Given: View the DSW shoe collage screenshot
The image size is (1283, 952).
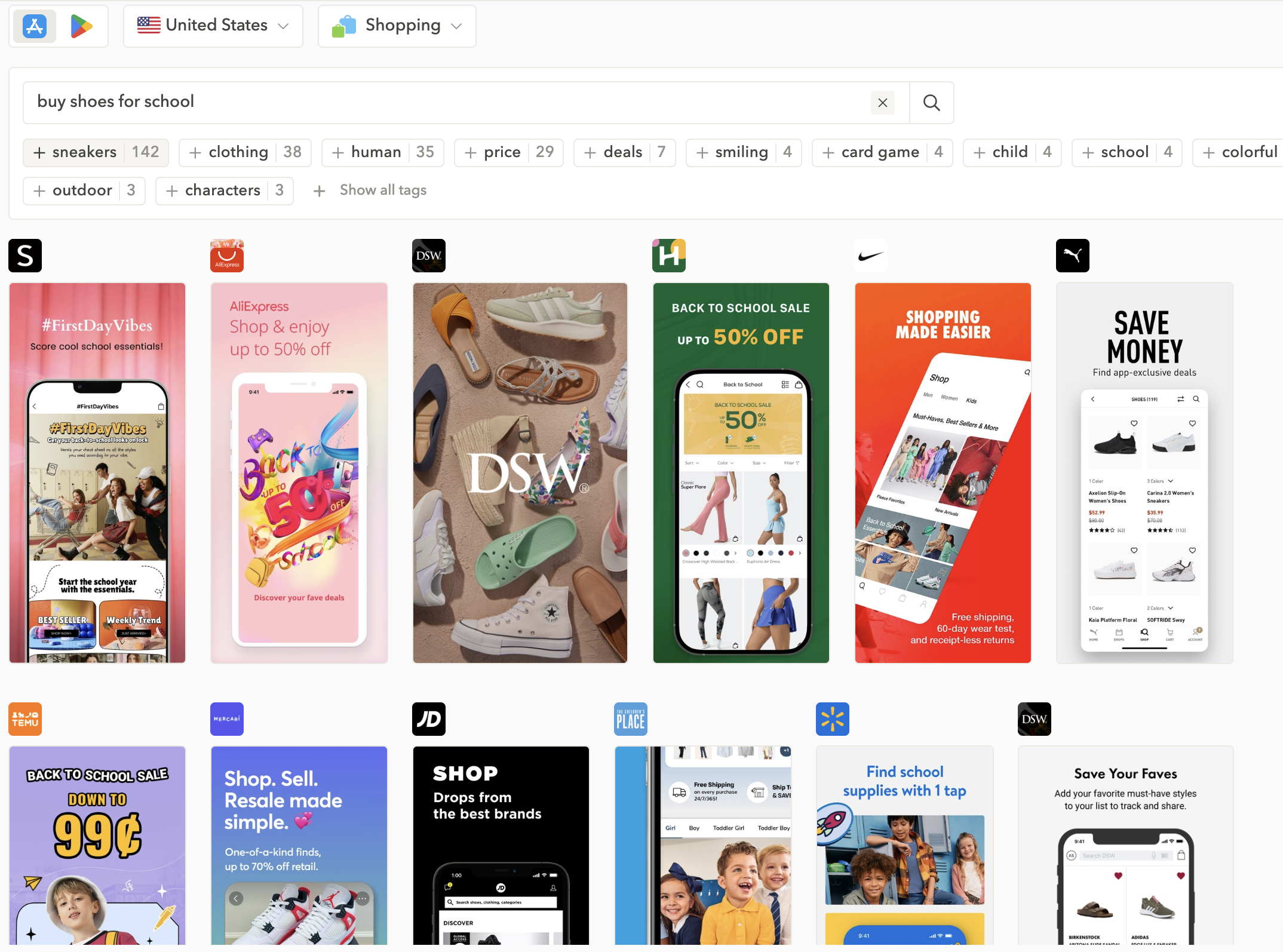Looking at the screenshot, I should [520, 473].
